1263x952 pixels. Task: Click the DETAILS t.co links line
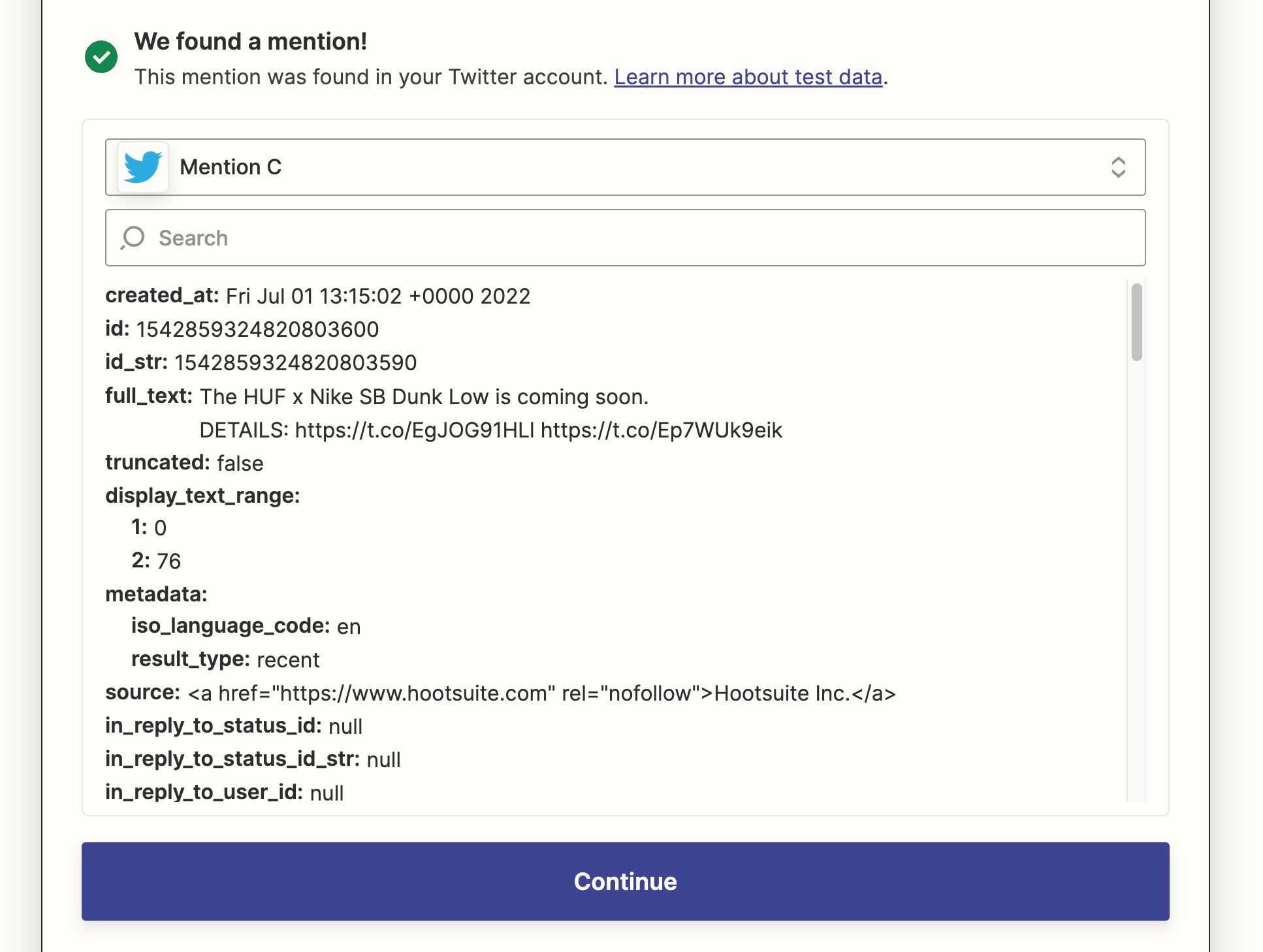[x=490, y=430]
